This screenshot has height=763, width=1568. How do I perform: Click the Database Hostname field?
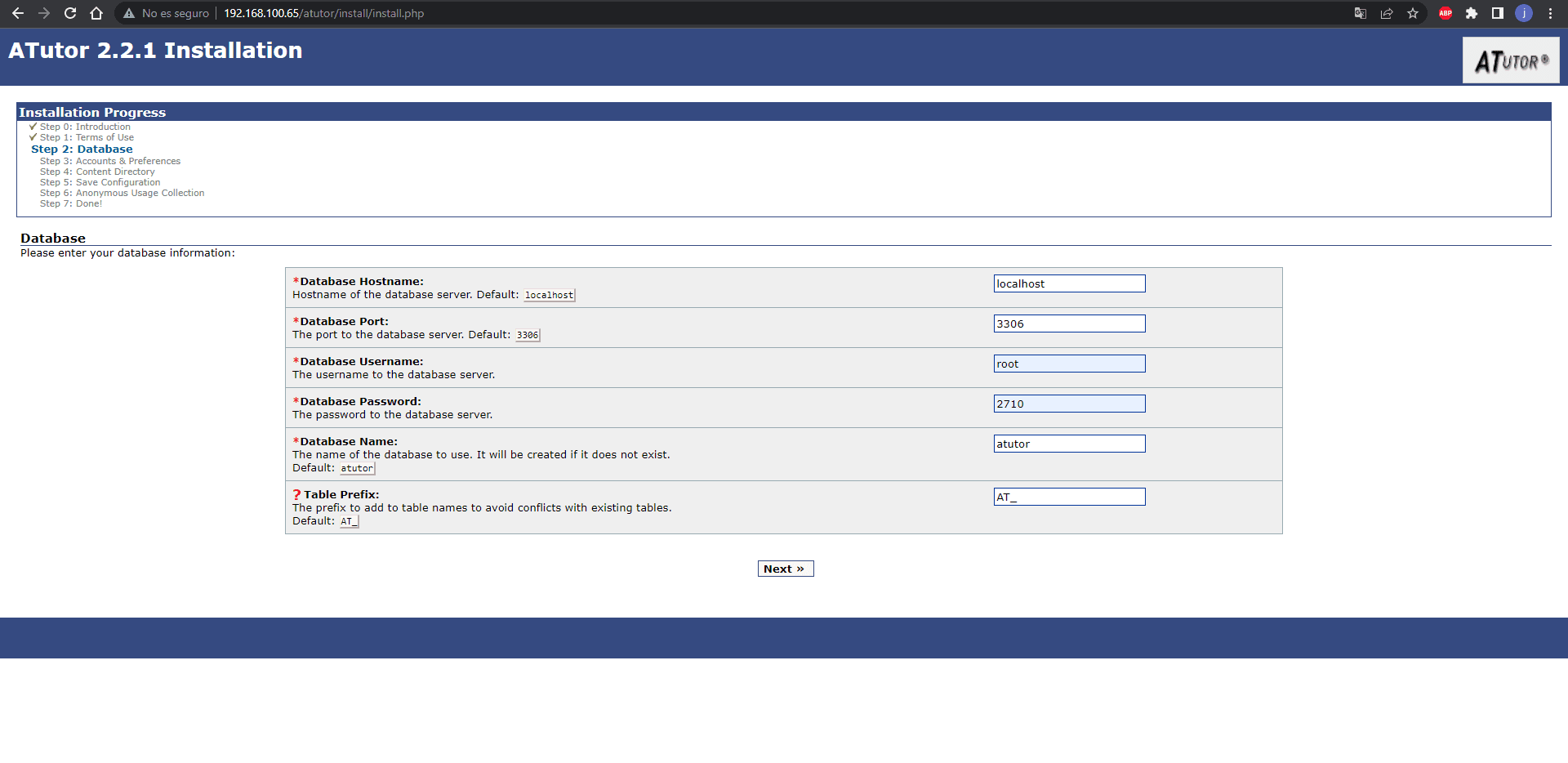click(1069, 283)
